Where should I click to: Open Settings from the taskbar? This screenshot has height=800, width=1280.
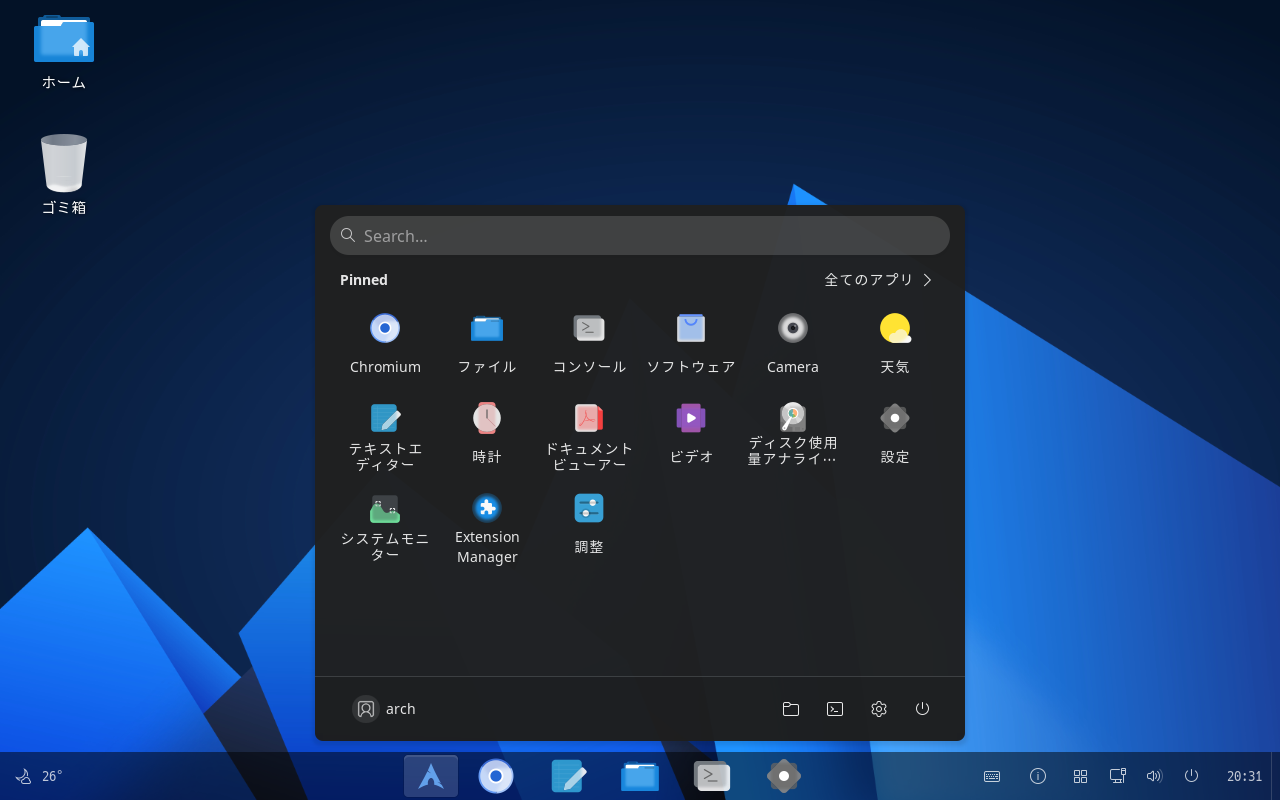point(784,776)
